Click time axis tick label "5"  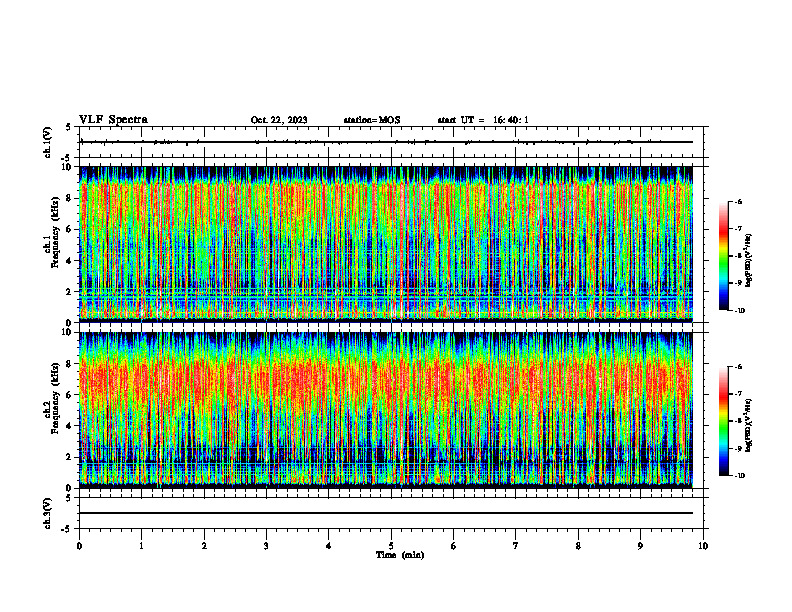pos(391,546)
